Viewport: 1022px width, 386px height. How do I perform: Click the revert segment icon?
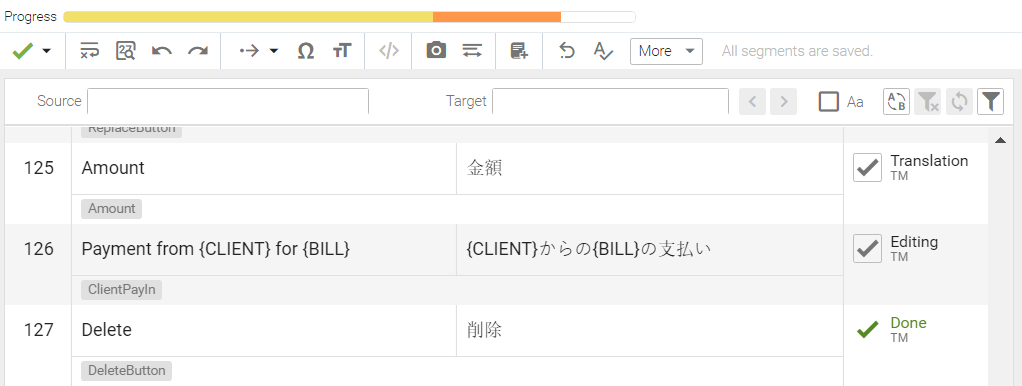pos(567,51)
